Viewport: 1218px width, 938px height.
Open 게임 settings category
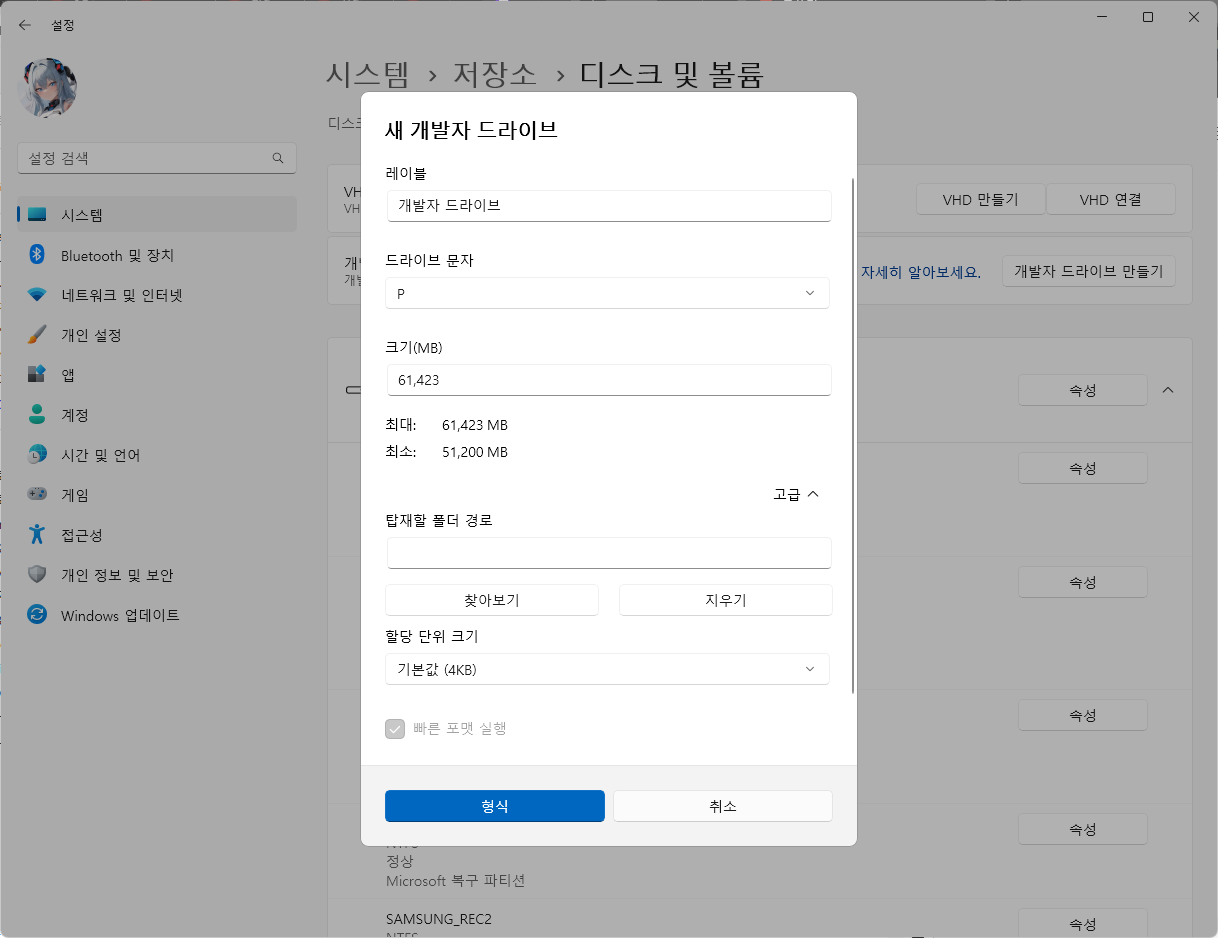click(x=157, y=495)
